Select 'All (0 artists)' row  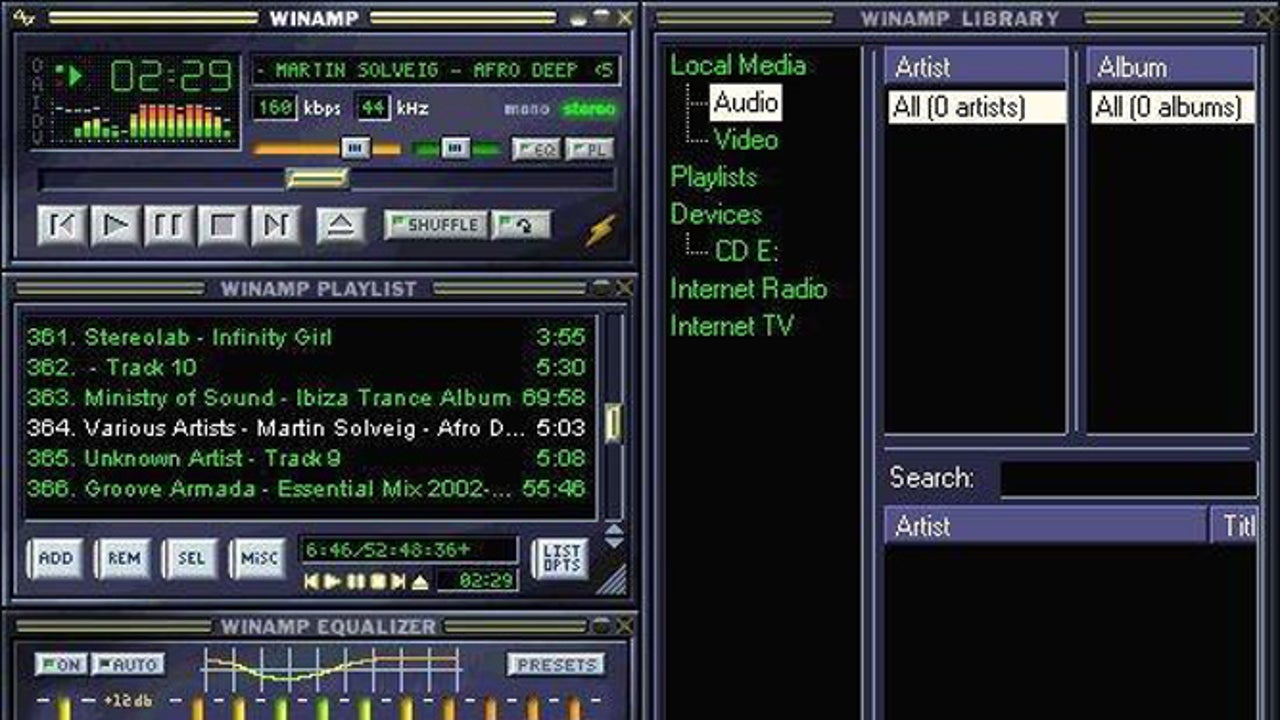pyautogui.click(x=976, y=107)
